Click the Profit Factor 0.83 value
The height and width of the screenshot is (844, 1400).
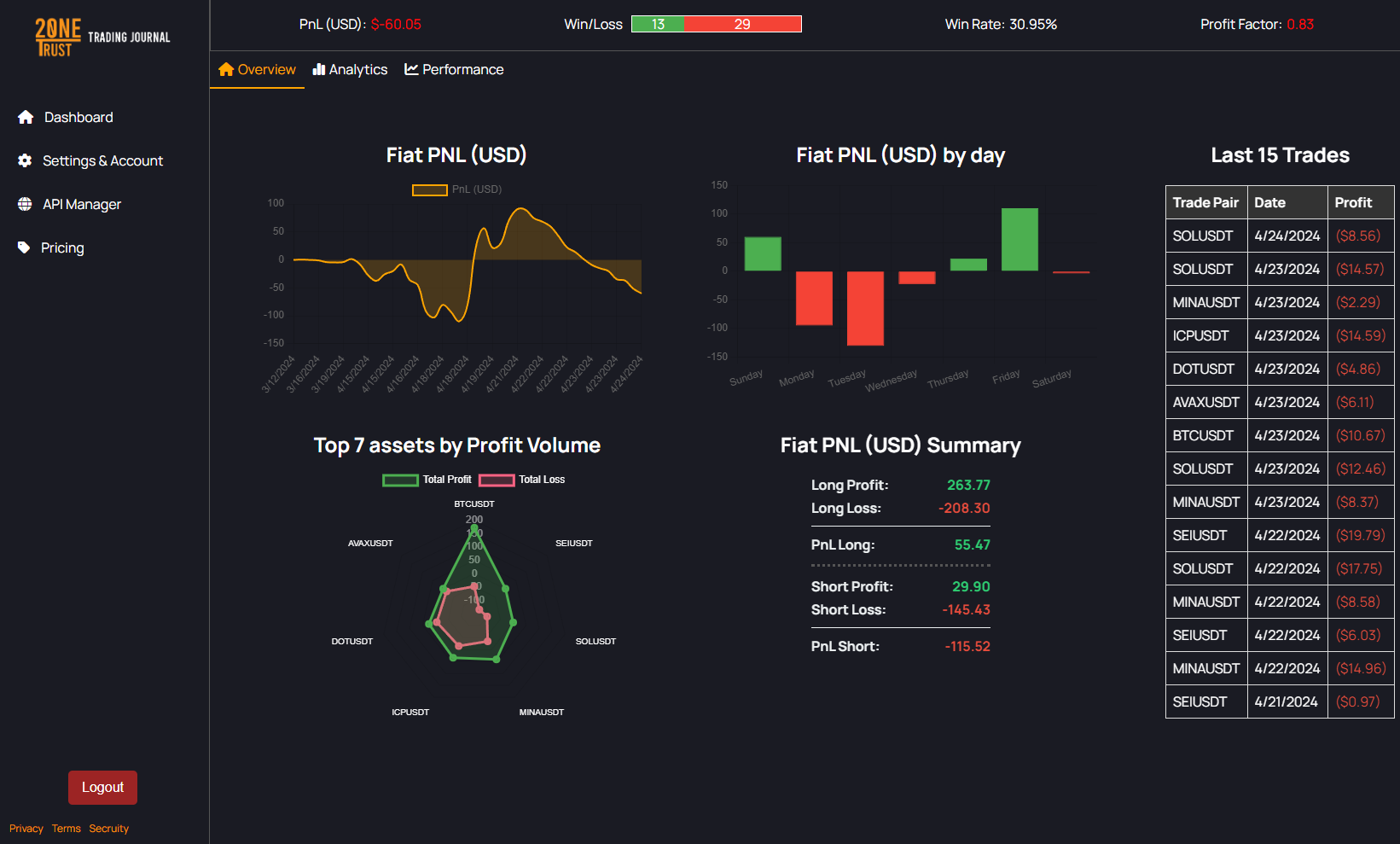click(x=1300, y=24)
